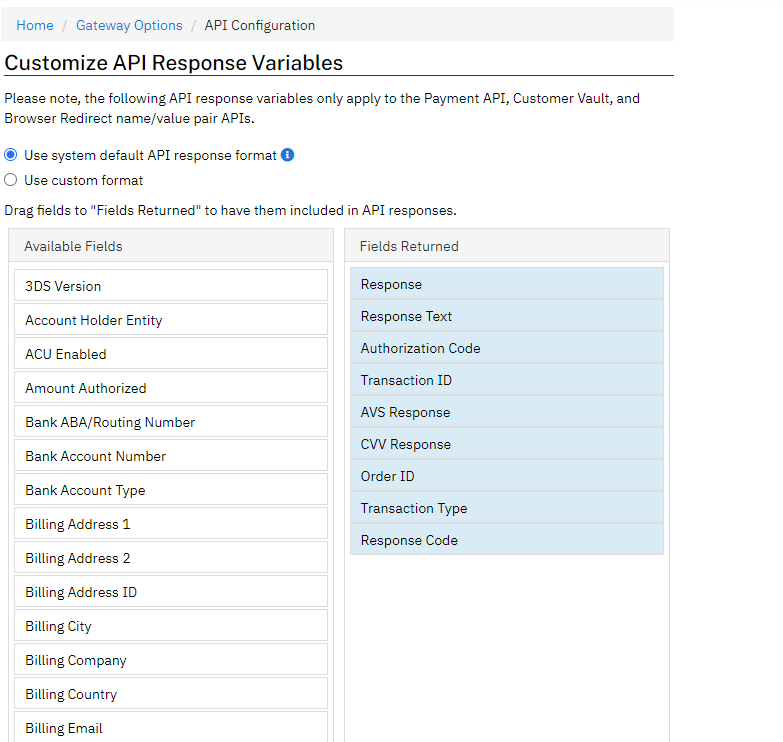Viewport: 783px width, 742px height.
Task: Select Bank Account Type field item
Action: [171, 489]
